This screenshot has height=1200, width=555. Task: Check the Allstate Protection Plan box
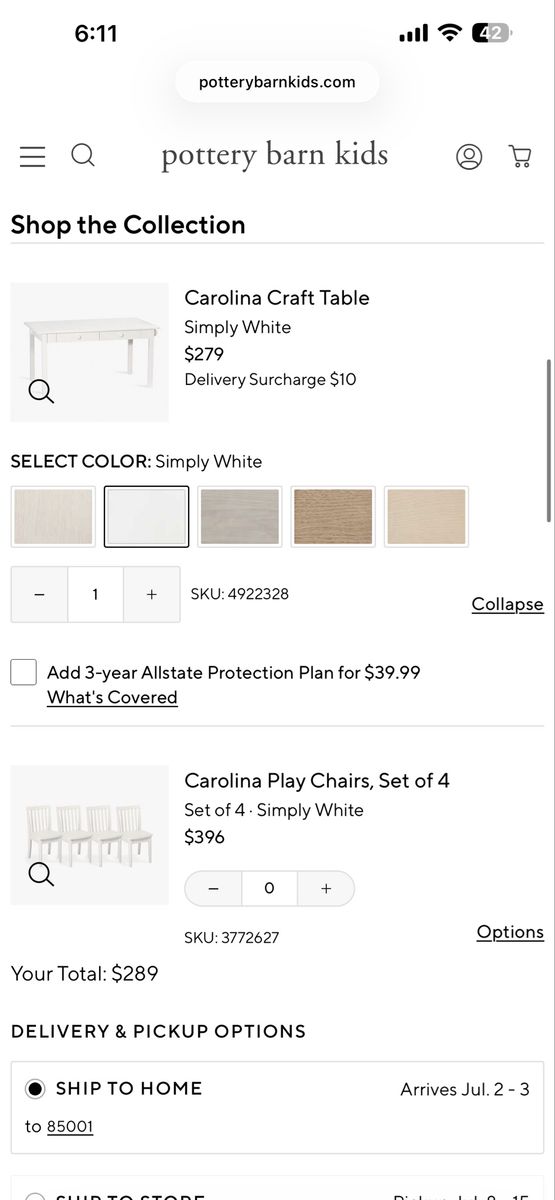point(24,672)
